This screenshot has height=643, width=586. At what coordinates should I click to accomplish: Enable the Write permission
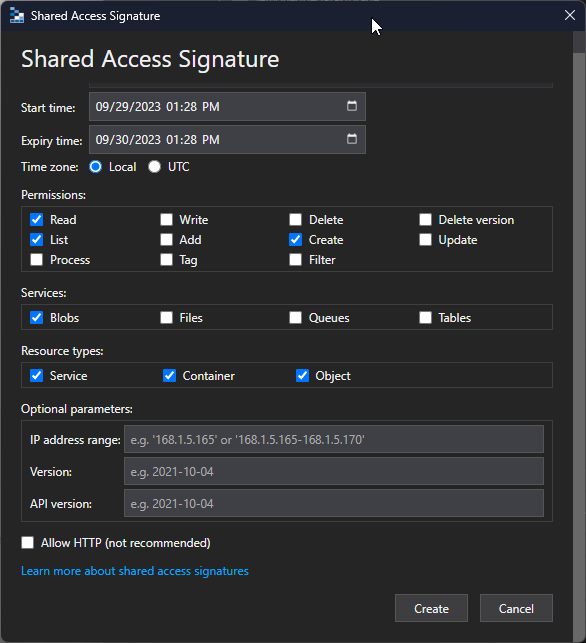click(x=166, y=219)
